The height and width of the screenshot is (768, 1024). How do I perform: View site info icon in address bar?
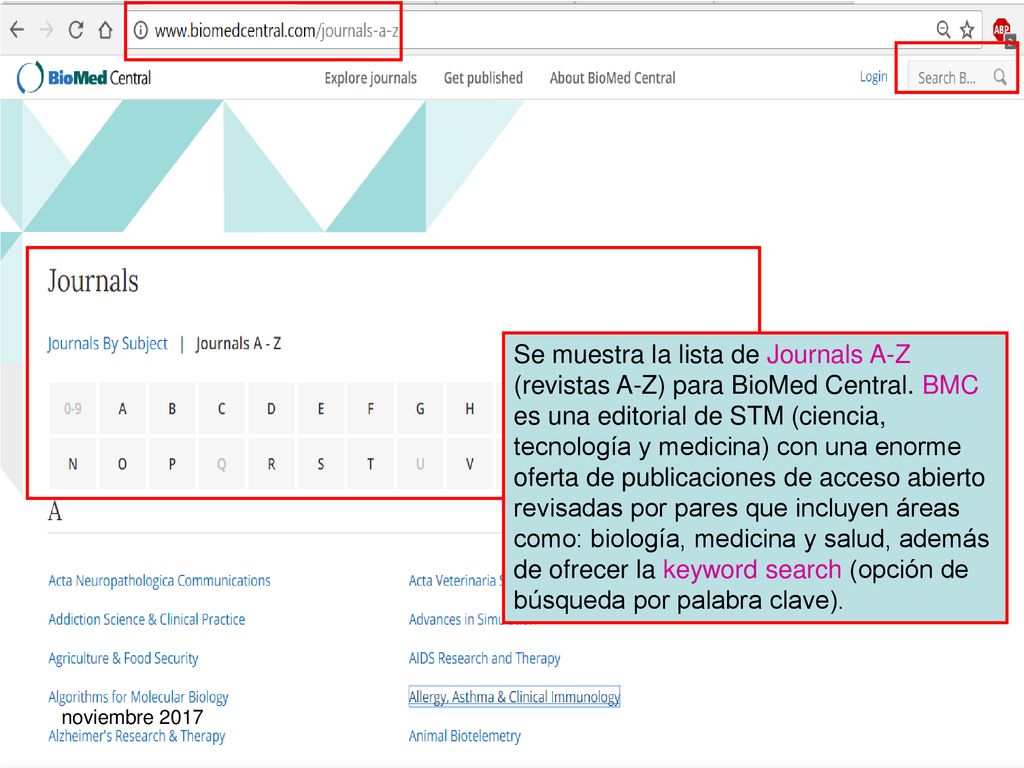coord(140,30)
